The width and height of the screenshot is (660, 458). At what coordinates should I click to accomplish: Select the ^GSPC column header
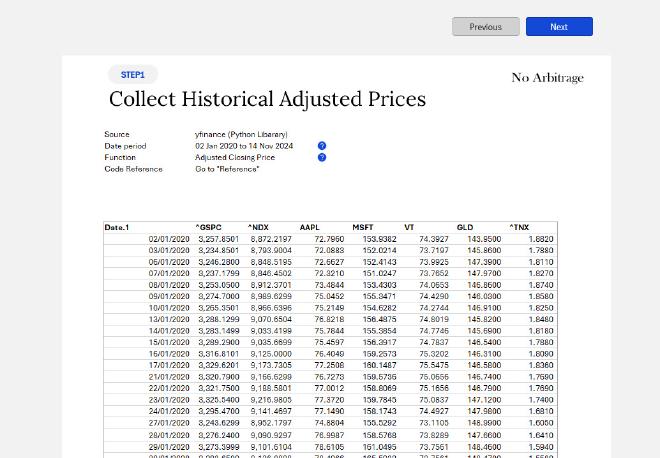click(x=209, y=228)
